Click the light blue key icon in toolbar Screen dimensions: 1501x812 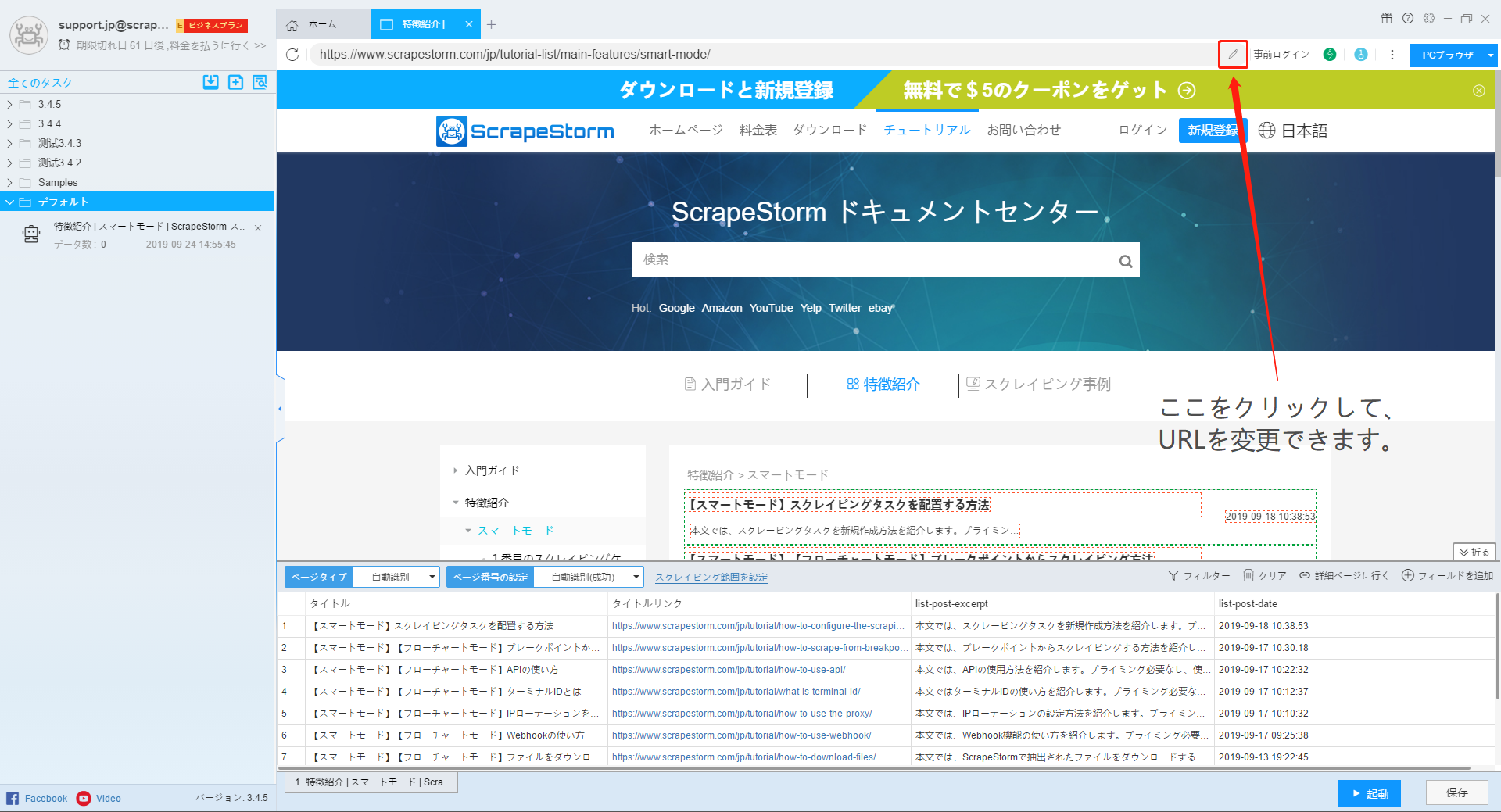click(x=1361, y=55)
